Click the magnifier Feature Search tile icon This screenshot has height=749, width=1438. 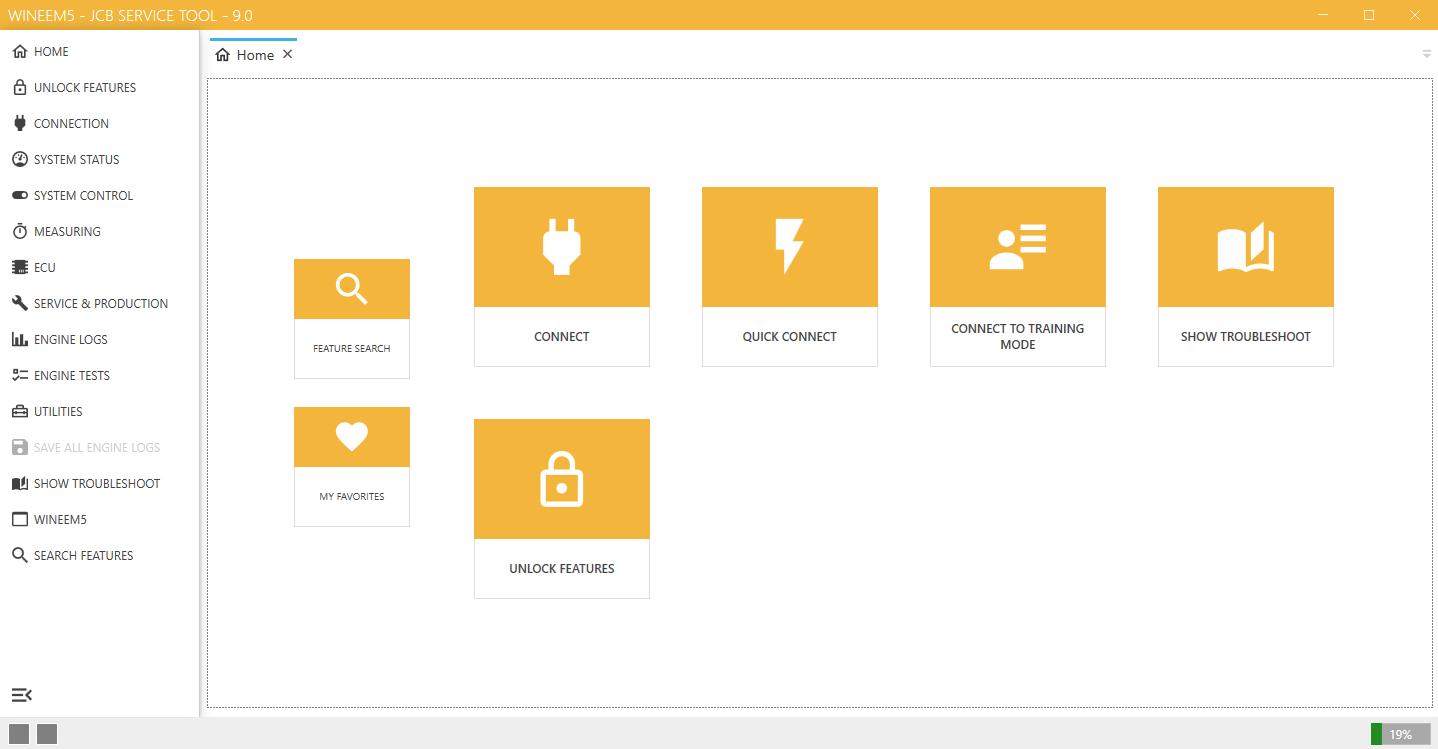(x=351, y=289)
